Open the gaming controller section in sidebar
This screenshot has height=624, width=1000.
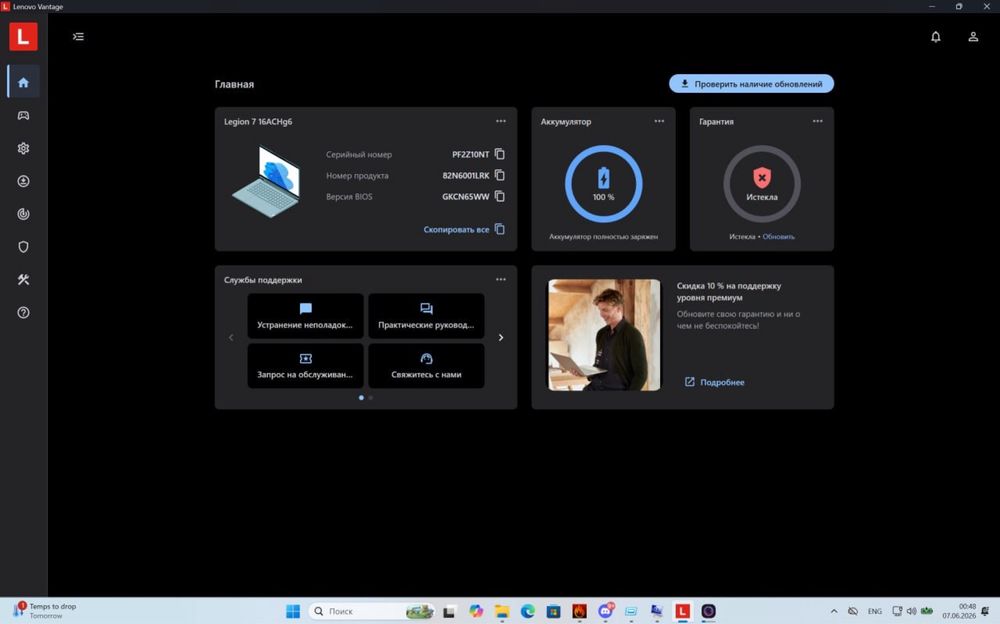tap(24, 115)
